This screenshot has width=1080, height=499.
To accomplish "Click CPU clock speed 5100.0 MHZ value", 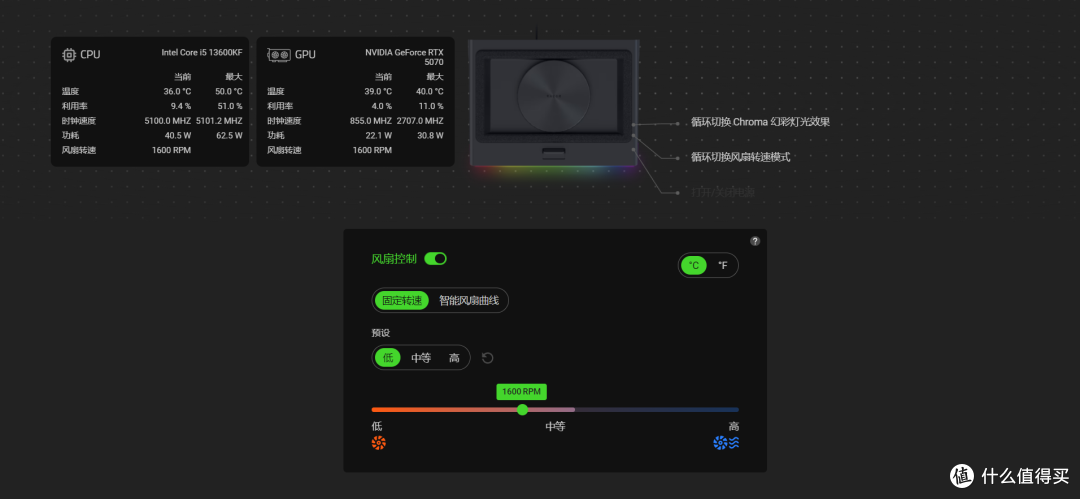I will coord(167,121).
